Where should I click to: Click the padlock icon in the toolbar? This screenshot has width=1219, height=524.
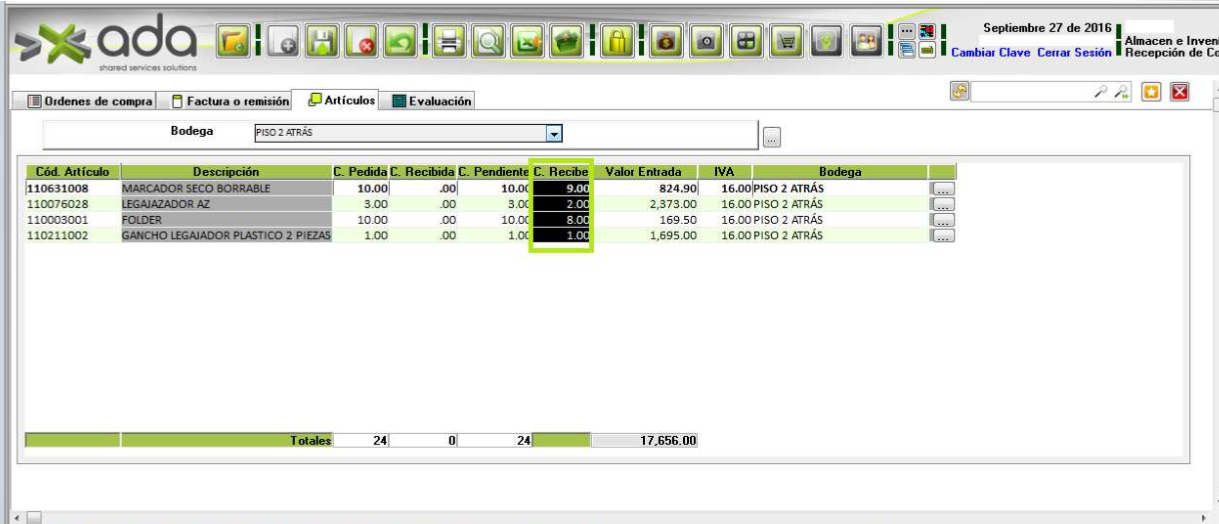click(616, 43)
